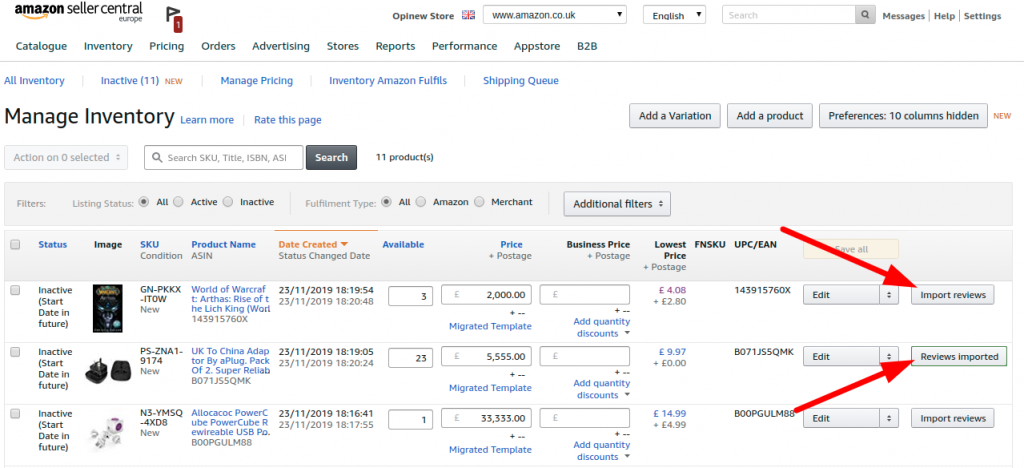The width and height of the screenshot is (1024, 468).
Task: Go to Manage Pricing tab
Action: pyautogui.click(x=257, y=81)
